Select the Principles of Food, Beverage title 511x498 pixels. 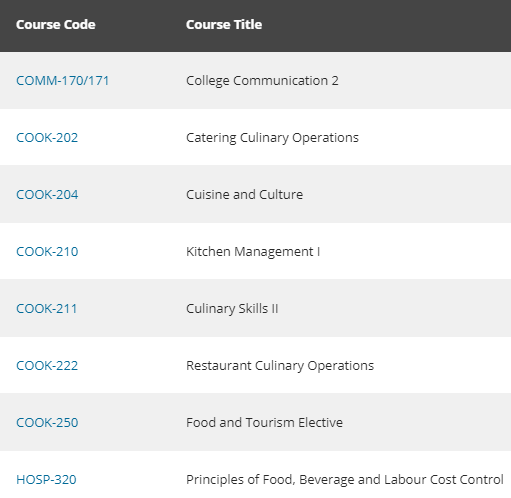pos(345,480)
